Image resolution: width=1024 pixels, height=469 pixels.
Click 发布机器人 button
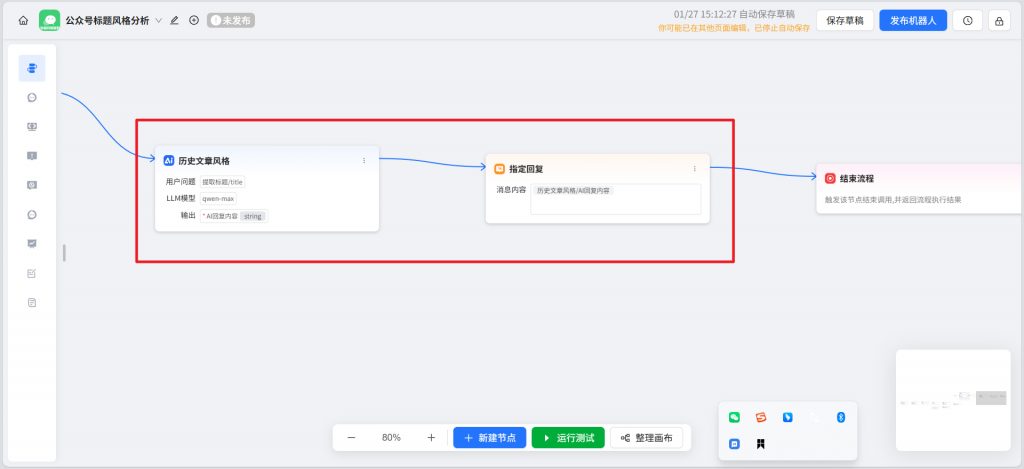[x=913, y=20]
